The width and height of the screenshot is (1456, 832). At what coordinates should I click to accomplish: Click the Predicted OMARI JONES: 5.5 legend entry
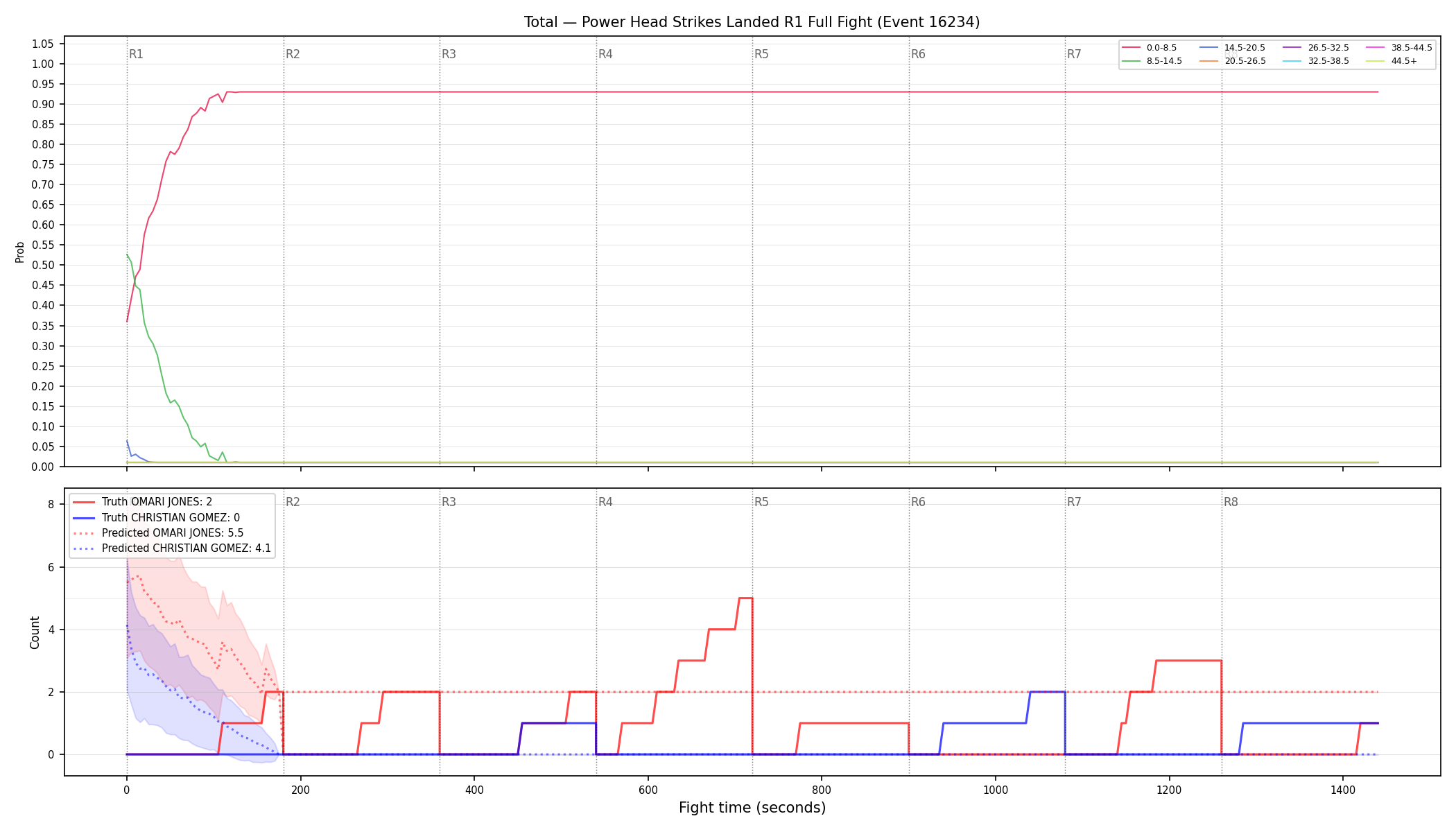tap(158, 533)
